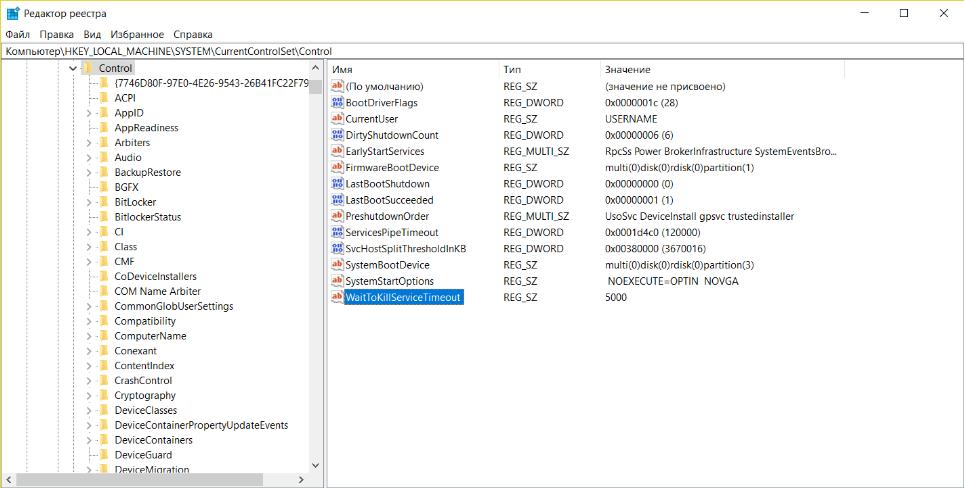Click the LastBootSucceeded DWORD icon
The width and height of the screenshot is (964, 488).
337,200
